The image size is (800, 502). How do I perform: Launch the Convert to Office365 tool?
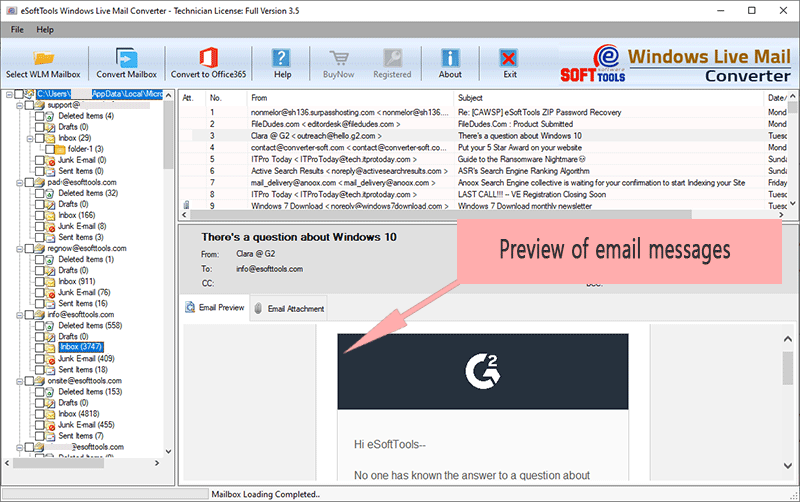(x=208, y=58)
